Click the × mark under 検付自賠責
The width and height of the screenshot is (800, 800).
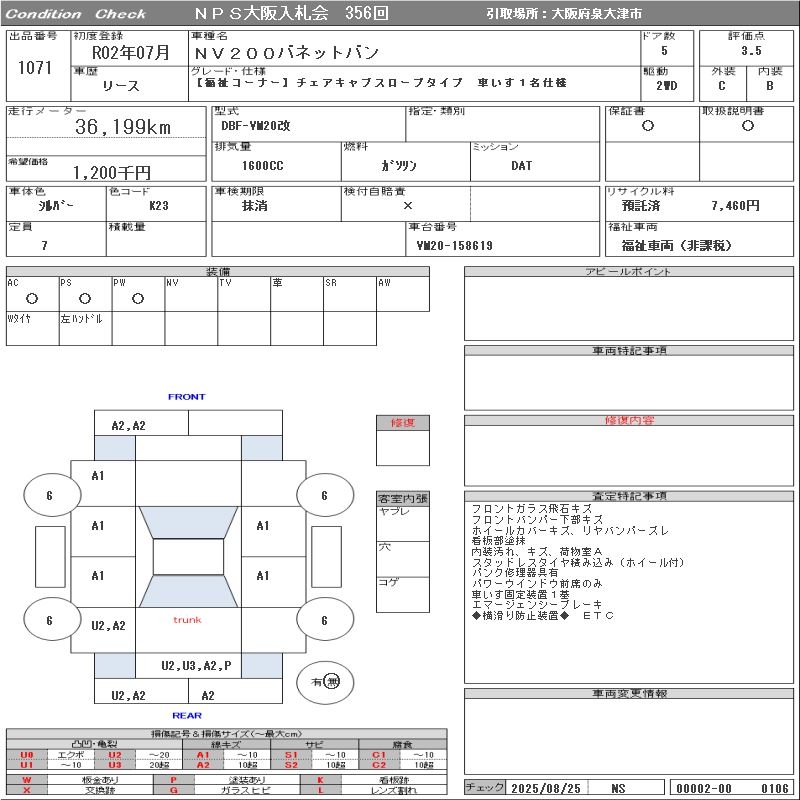coord(407,205)
